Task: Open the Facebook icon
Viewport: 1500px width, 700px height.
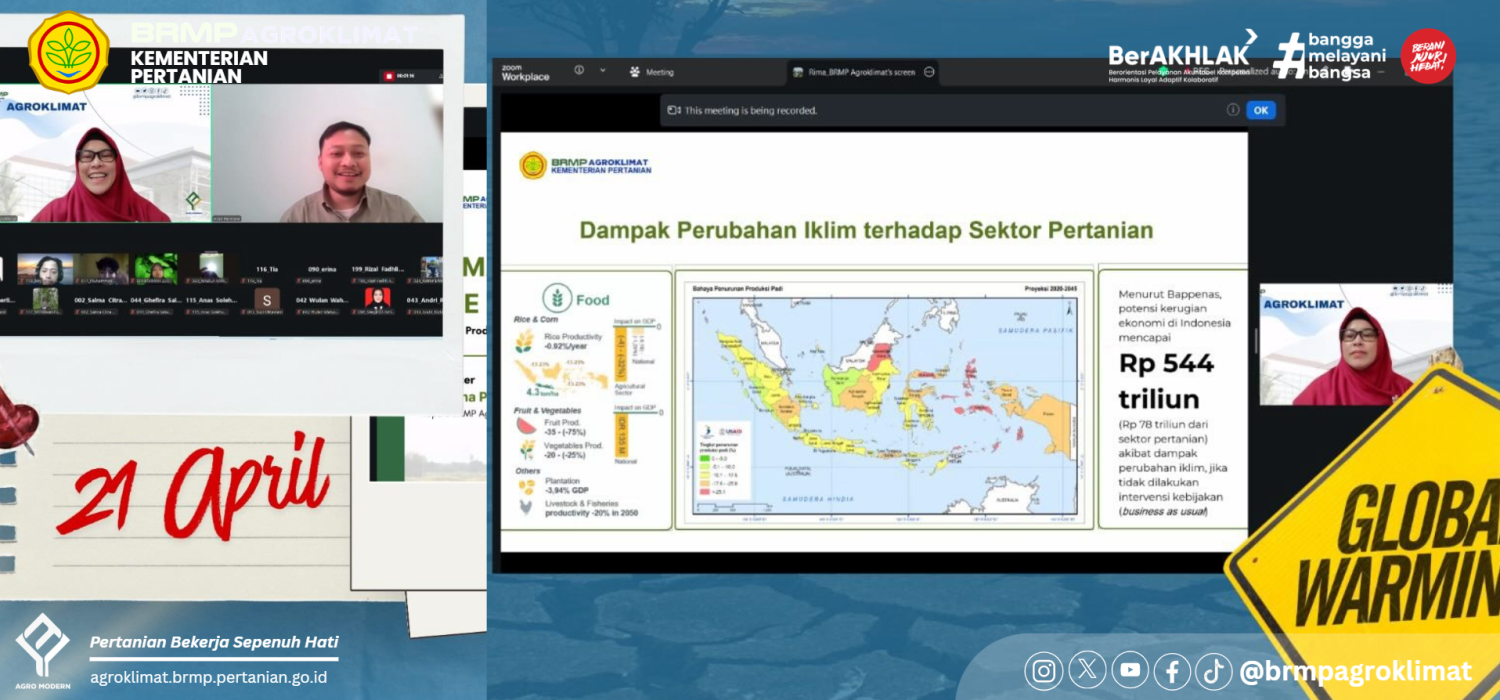Action: (1171, 671)
